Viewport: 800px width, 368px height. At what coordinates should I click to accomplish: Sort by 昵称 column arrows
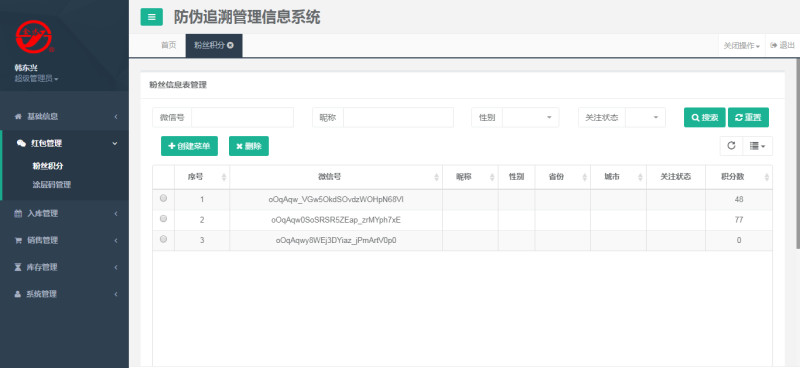pyautogui.click(x=492, y=177)
